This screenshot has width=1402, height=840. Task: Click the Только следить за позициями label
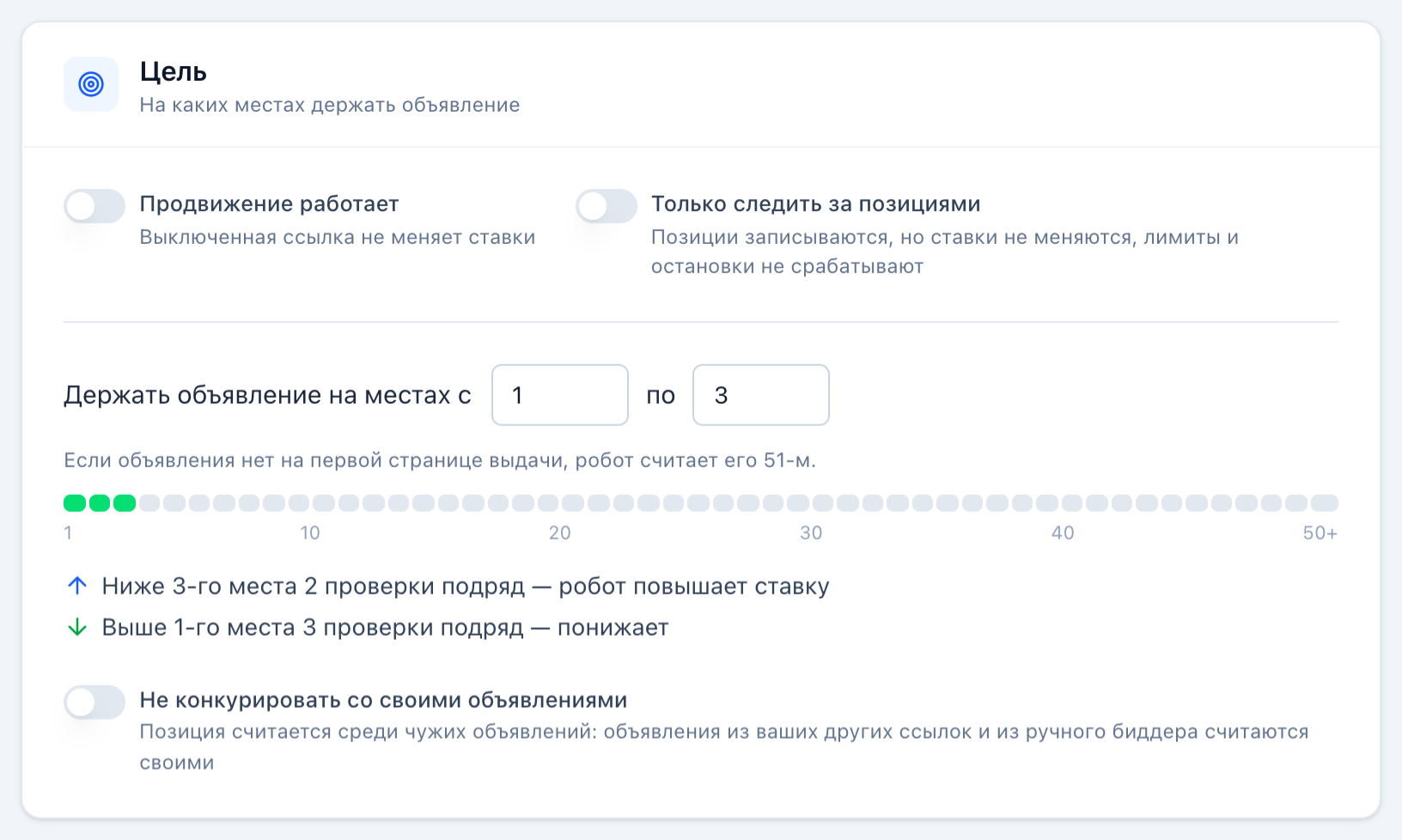[816, 204]
